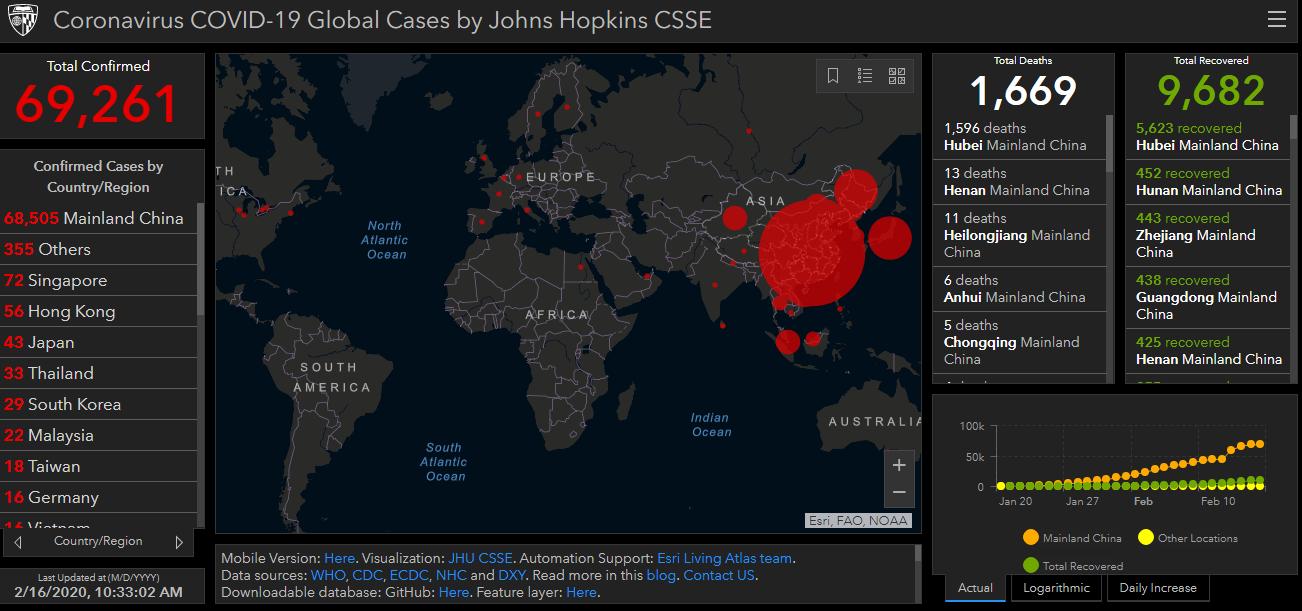
Task: Follow the WHO data source link
Action: point(327,575)
